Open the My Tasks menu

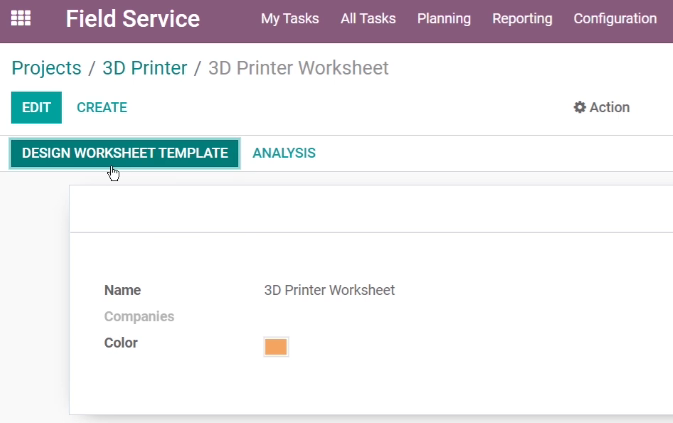click(x=290, y=19)
